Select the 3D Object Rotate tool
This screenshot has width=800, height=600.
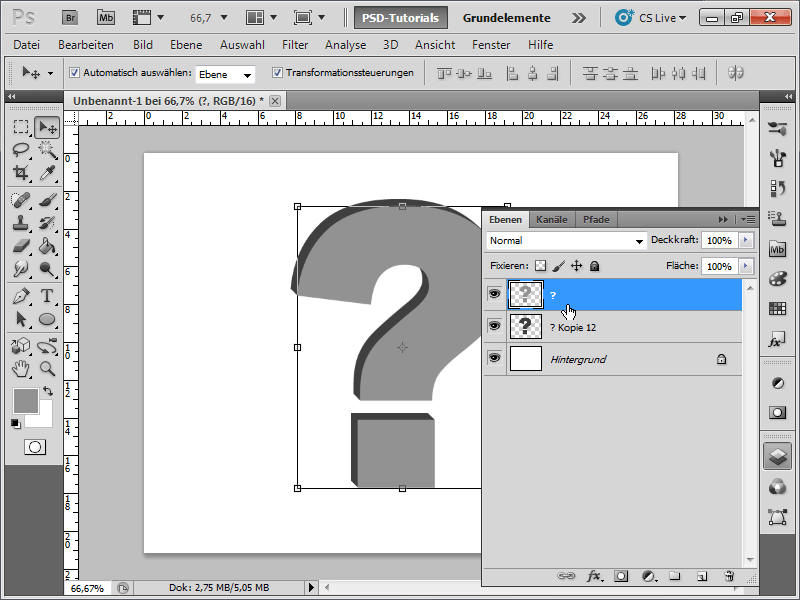[x=21, y=346]
